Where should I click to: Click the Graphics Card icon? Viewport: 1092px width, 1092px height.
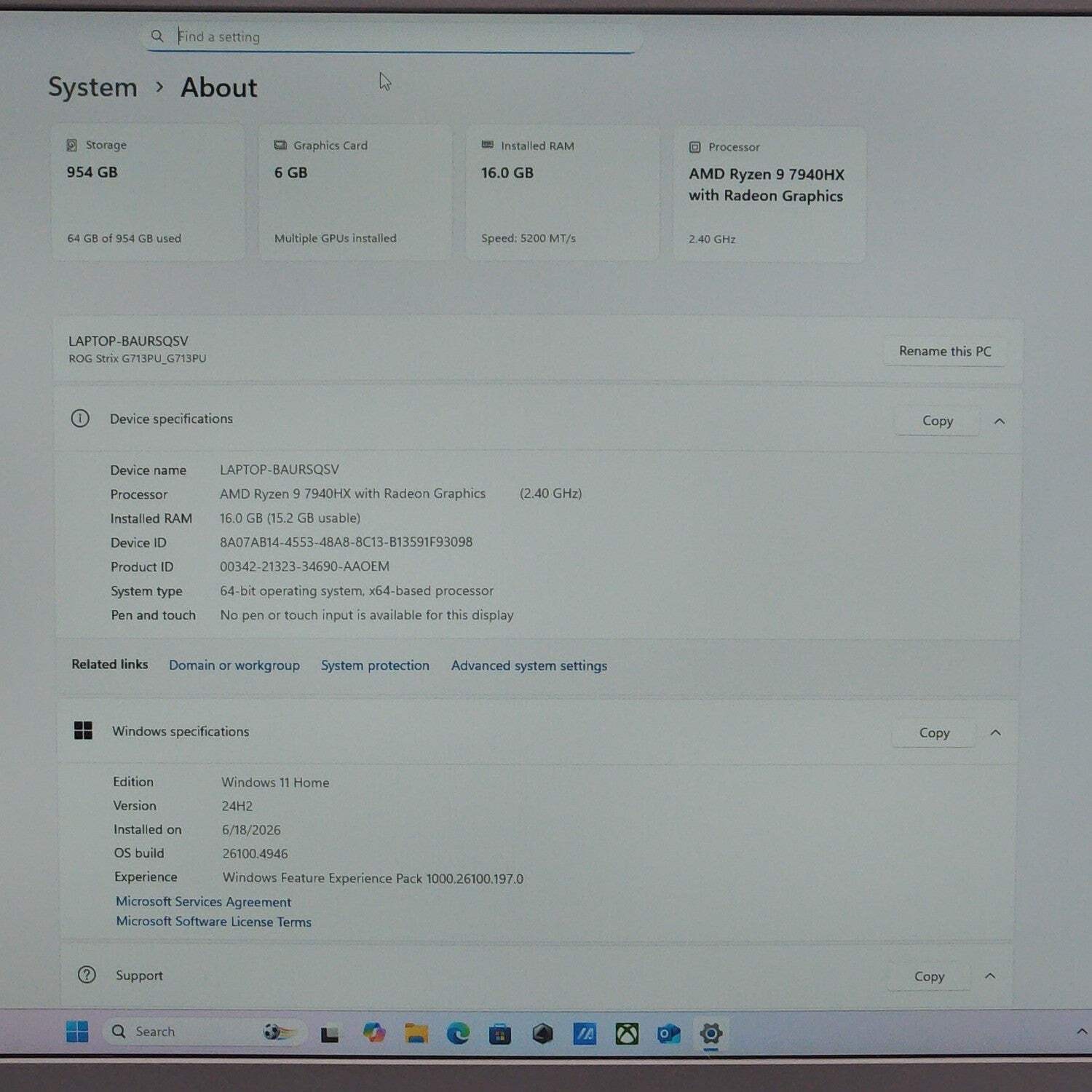tap(280, 145)
